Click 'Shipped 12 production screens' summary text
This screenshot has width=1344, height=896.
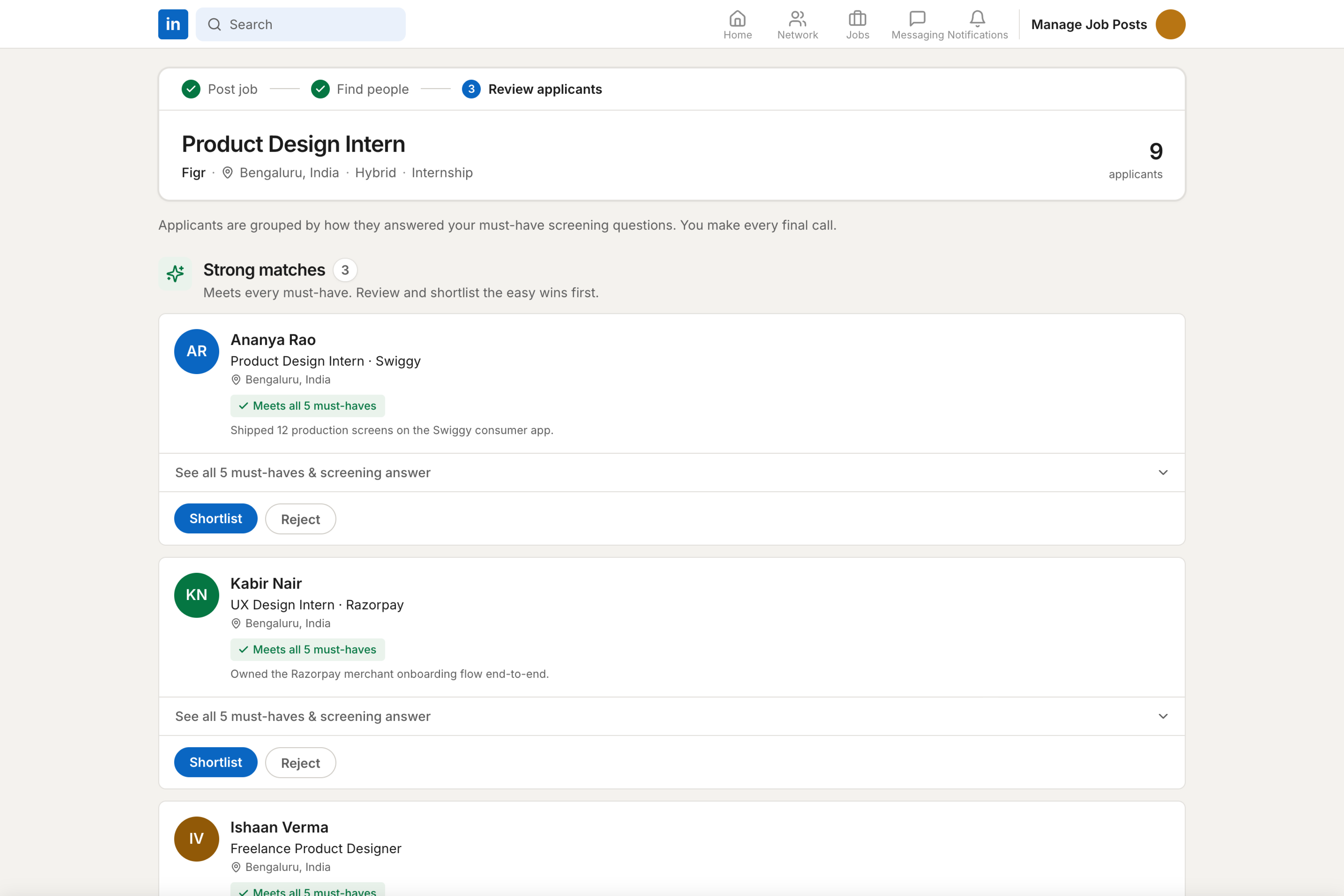tap(392, 430)
